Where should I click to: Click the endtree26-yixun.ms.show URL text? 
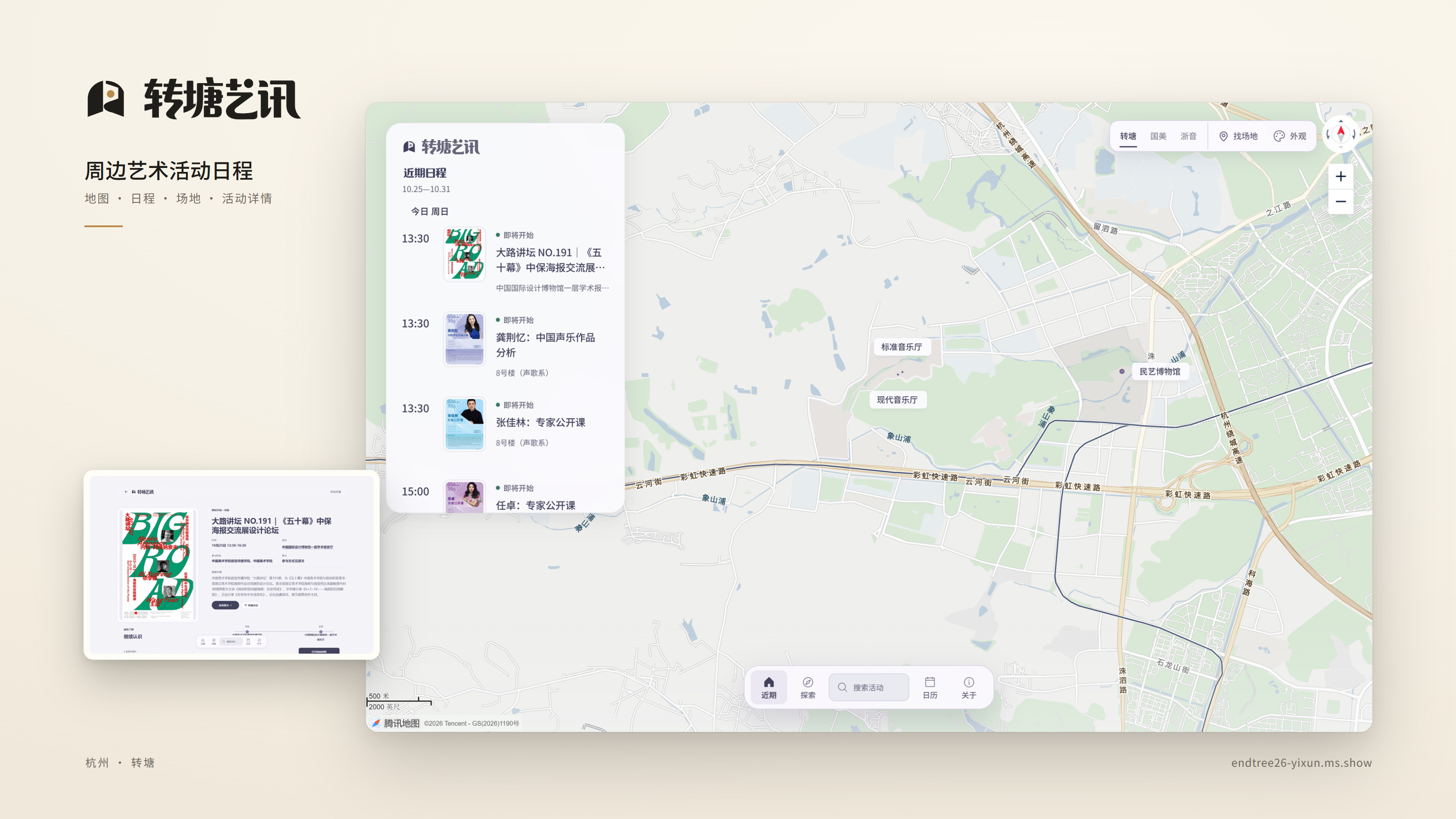[x=1301, y=762]
